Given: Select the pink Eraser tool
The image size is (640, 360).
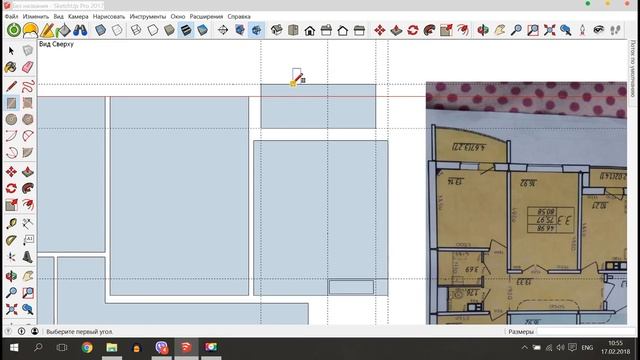Looking at the screenshot, I should [x=28, y=67].
